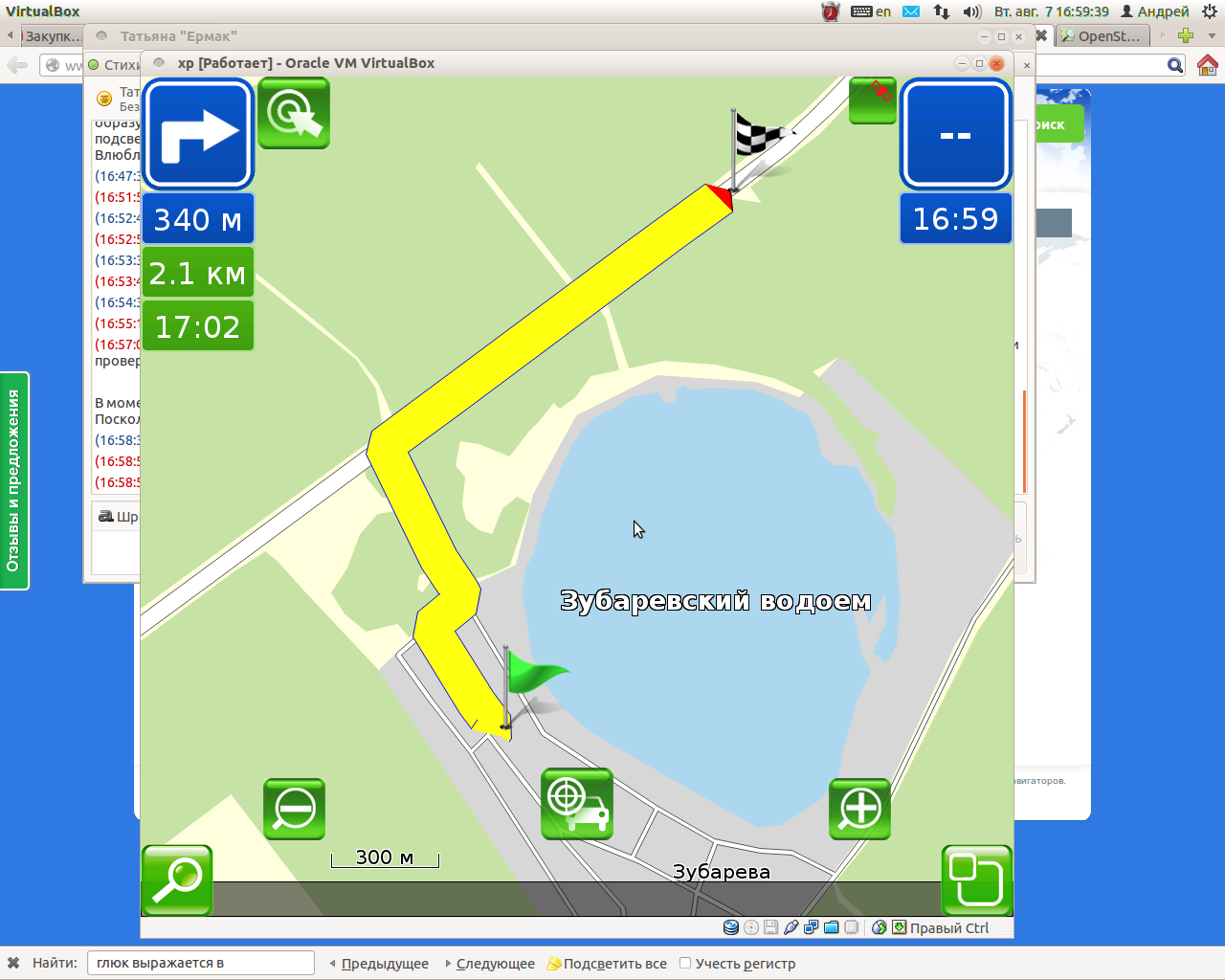Image resolution: width=1225 pixels, height=980 pixels.
Task: Open the Андрей user menu
Action: (x=1154, y=11)
